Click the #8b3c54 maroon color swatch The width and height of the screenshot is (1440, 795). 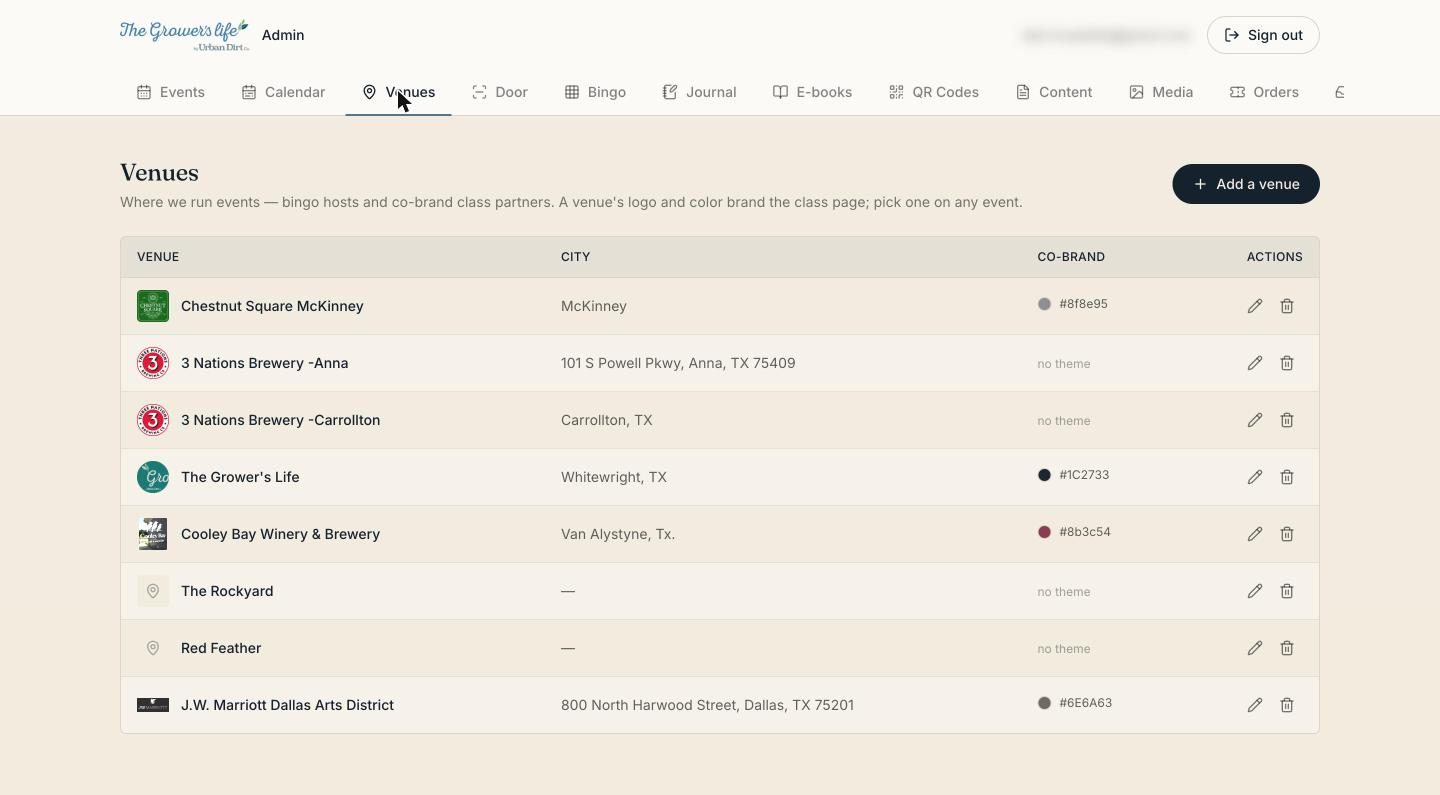coord(1044,532)
